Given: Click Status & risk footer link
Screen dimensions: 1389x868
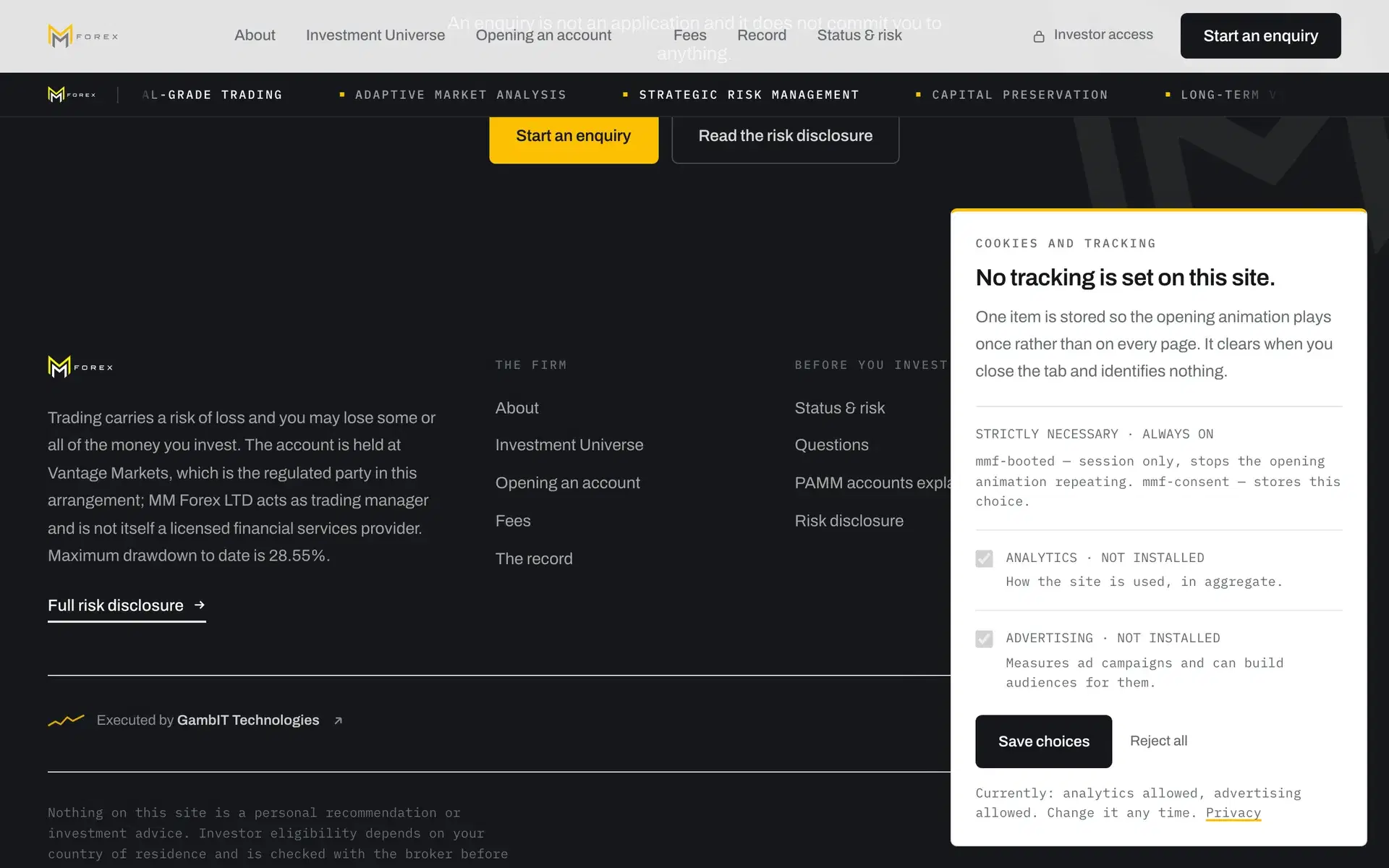Looking at the screenshot, I should point(840,408).
